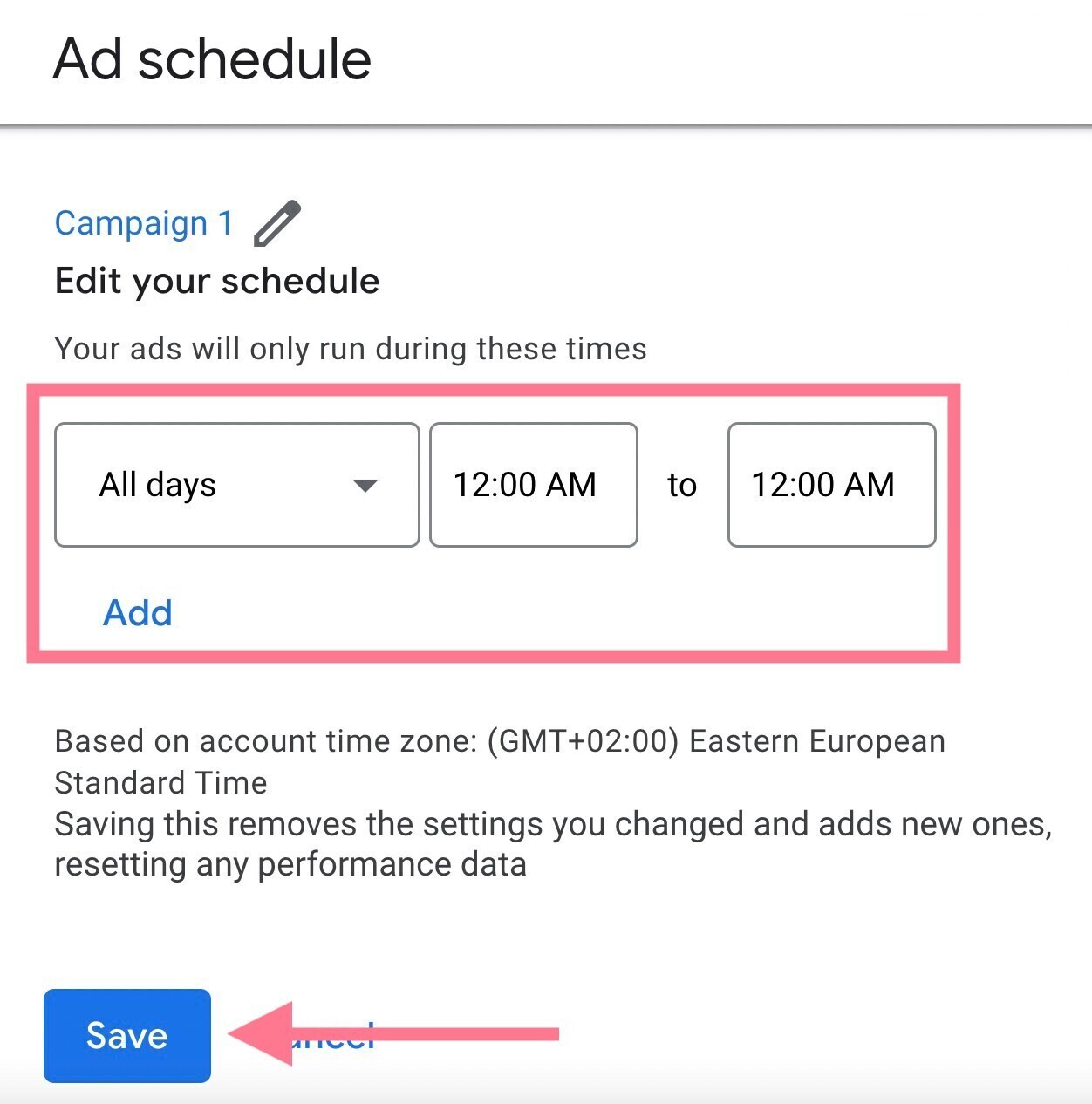
Task: Click the pencil edit icon beside Campaign 1
Action: 277,223
